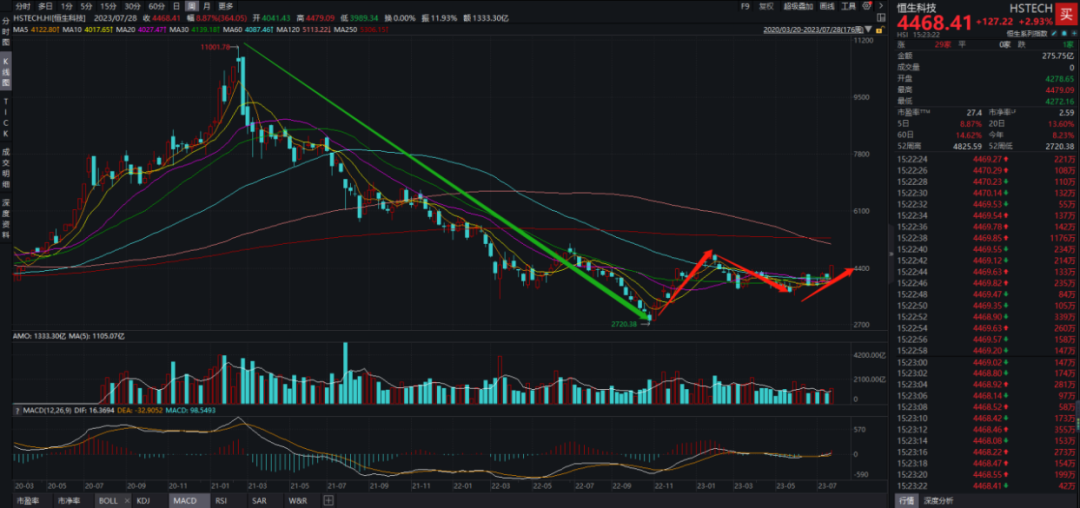
Task: Toggle the yellow date-range lock icon
Action: point(879,30)
